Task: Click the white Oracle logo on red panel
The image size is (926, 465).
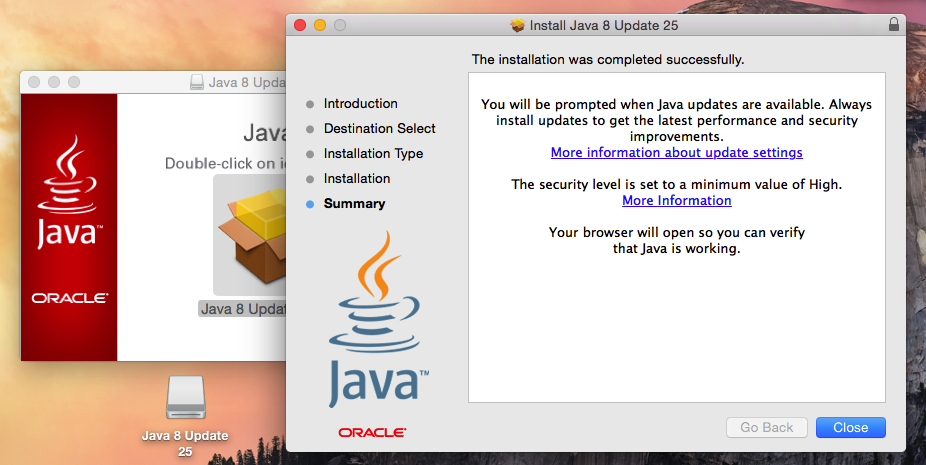Action: point(68,298)
